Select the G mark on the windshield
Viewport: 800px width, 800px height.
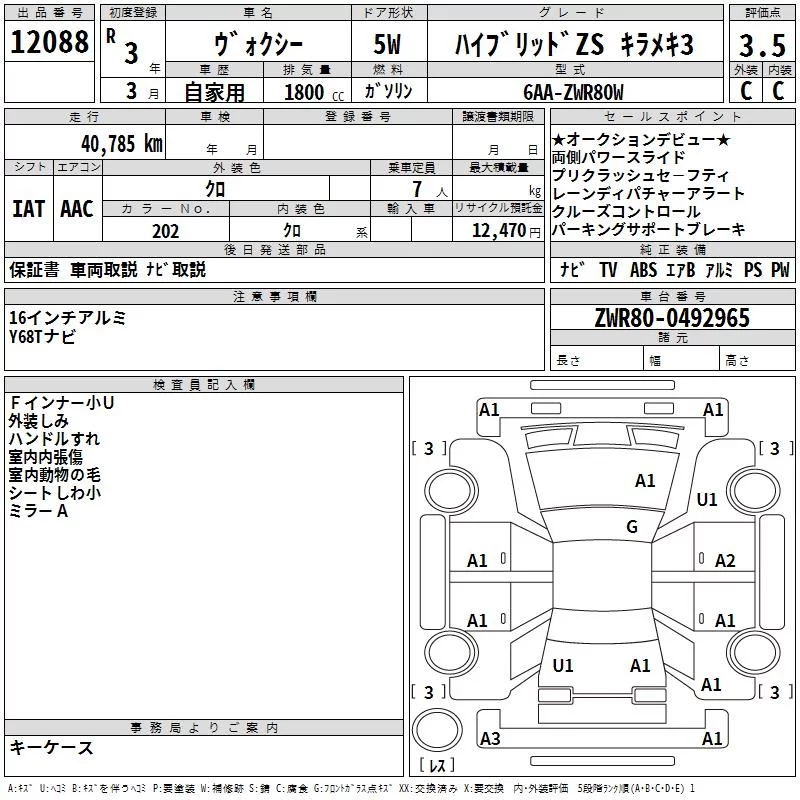[632, 527]
